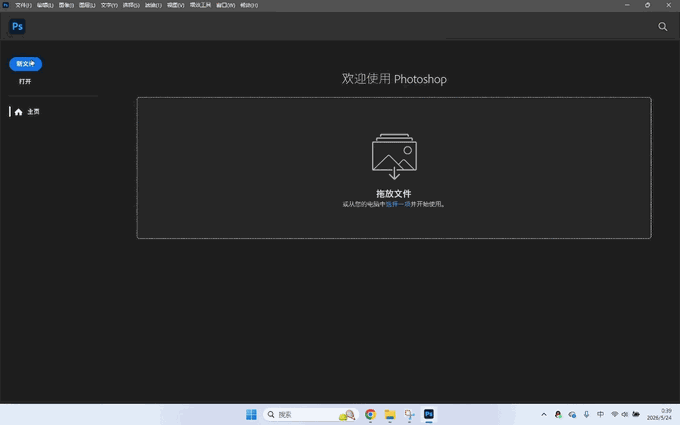Switch the 中 input method indicator
The width and height of the screenshot is (680, 425).
pos(600,415)
